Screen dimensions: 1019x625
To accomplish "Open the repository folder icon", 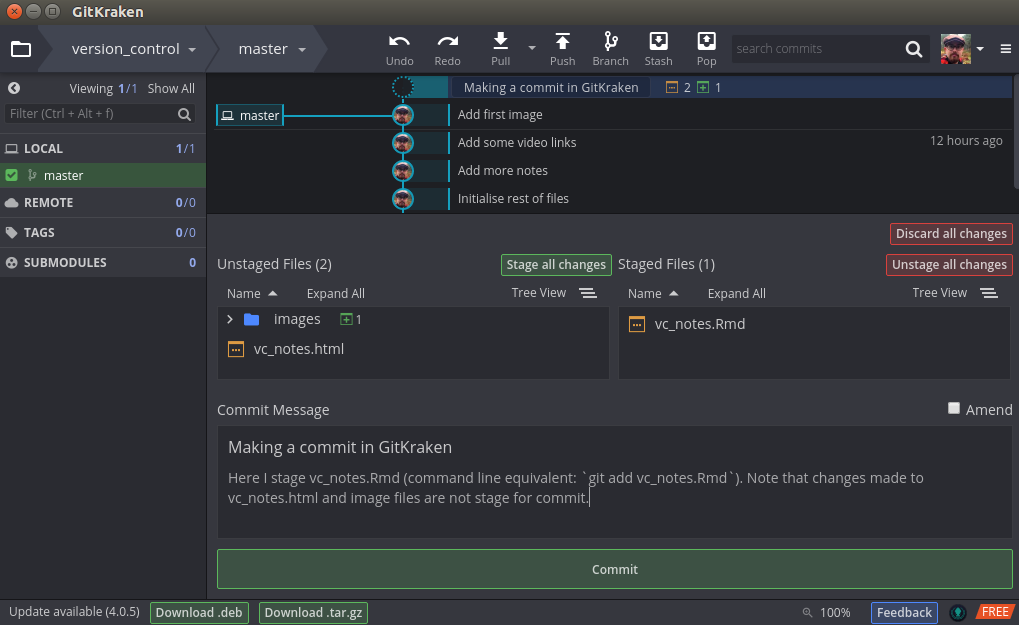I will [x=21, y=49].
